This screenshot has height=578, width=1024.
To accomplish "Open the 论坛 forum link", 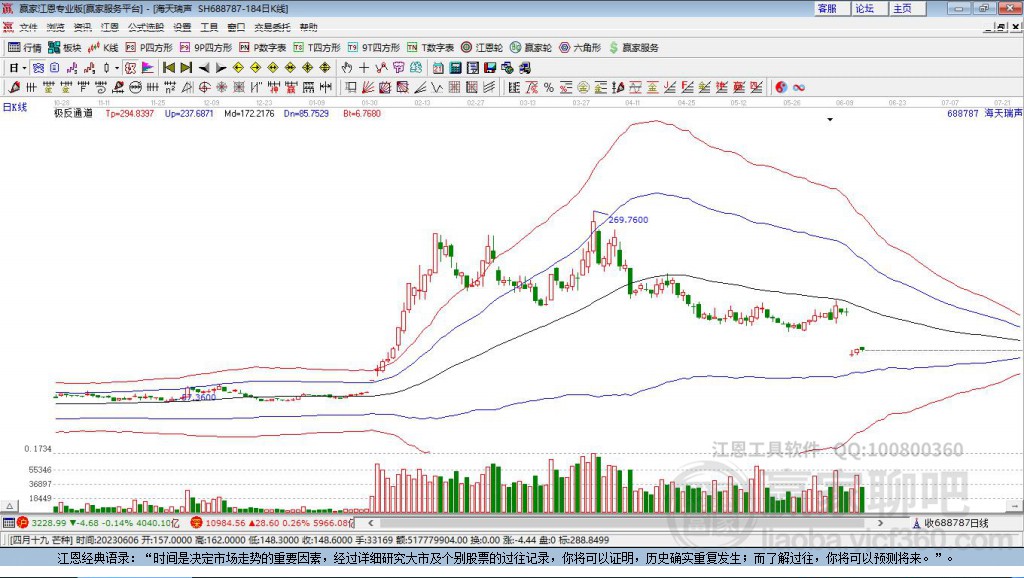I will tap(868, 8).
